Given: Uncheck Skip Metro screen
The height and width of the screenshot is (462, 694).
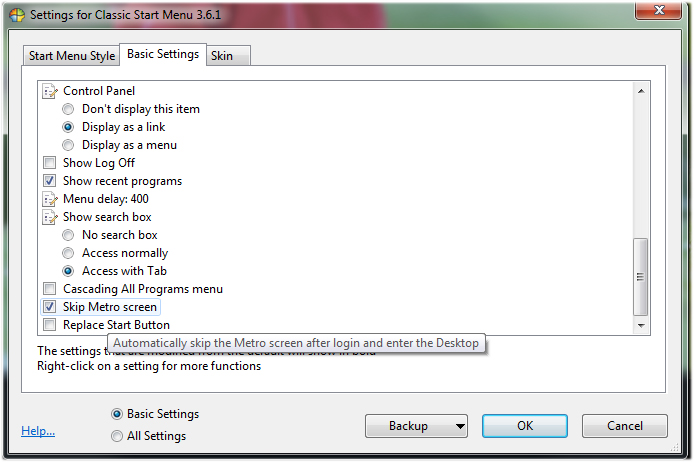Looking at the screenshot, I should pos(50,307).
